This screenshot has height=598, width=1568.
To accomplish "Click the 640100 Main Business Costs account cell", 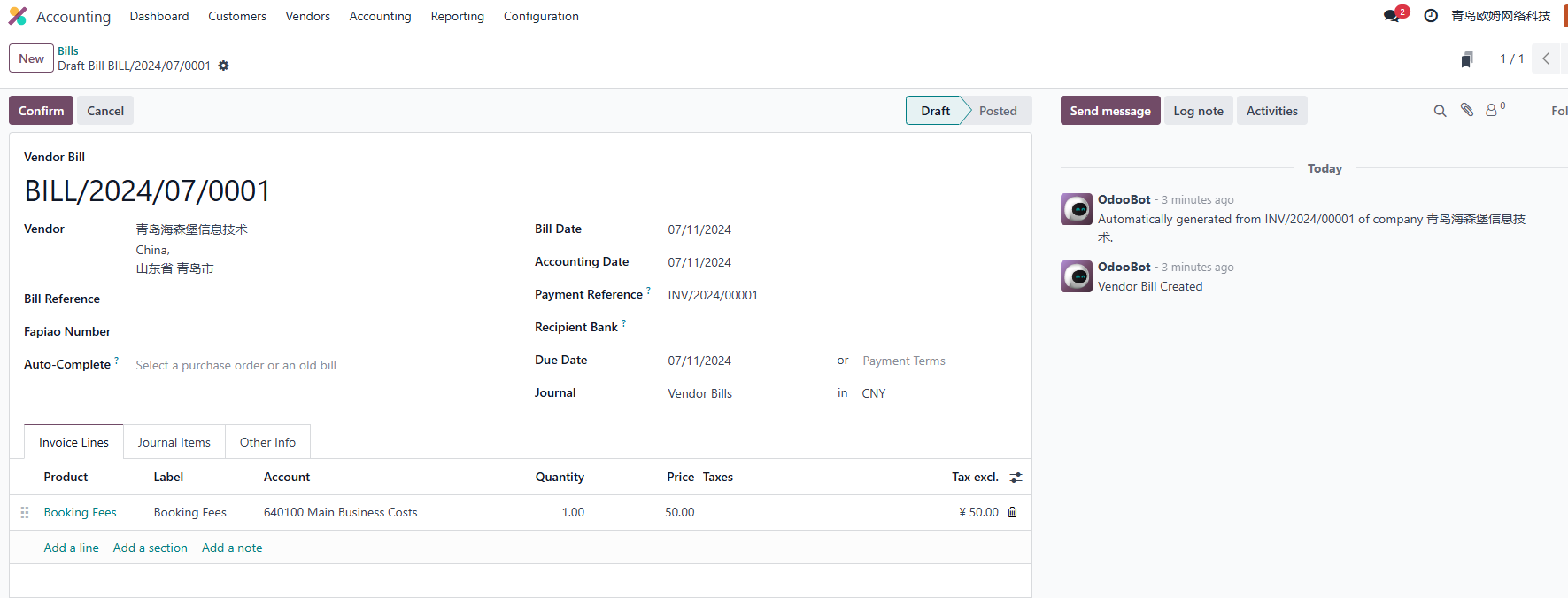I will [340, 512].
